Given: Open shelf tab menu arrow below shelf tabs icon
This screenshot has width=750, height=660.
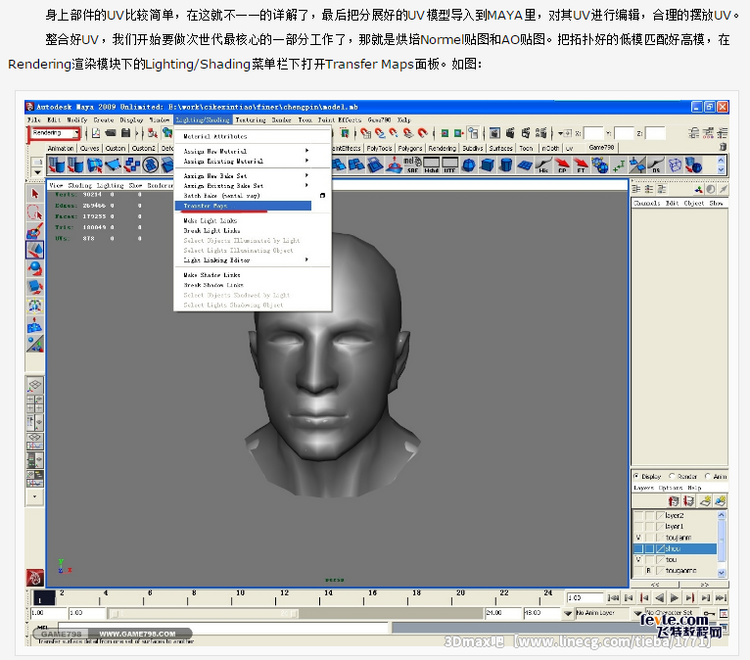Looking at the screenshot, I should 37,172.
